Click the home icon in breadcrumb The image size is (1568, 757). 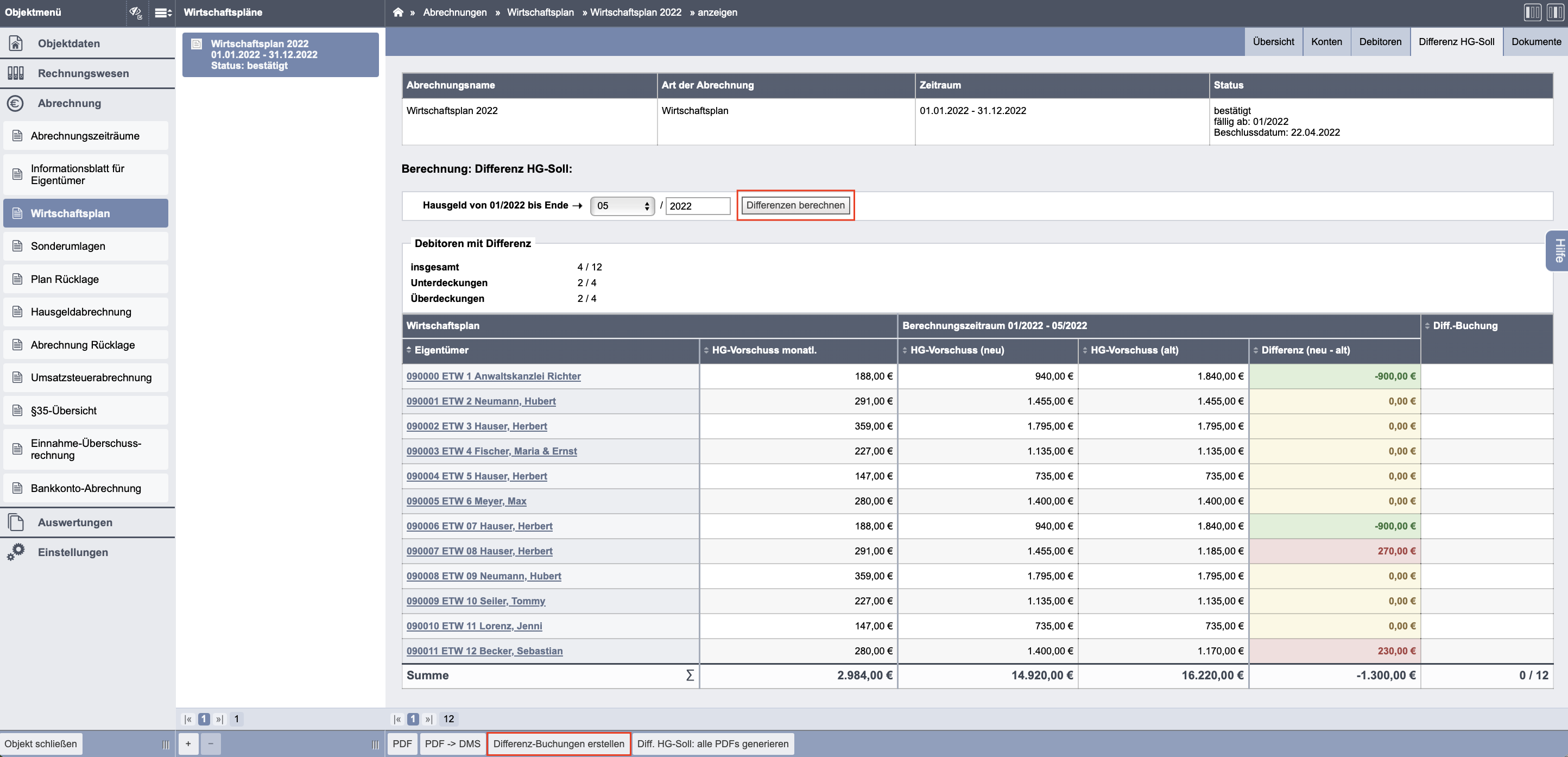pyautogui.click(x=398, y=12)
